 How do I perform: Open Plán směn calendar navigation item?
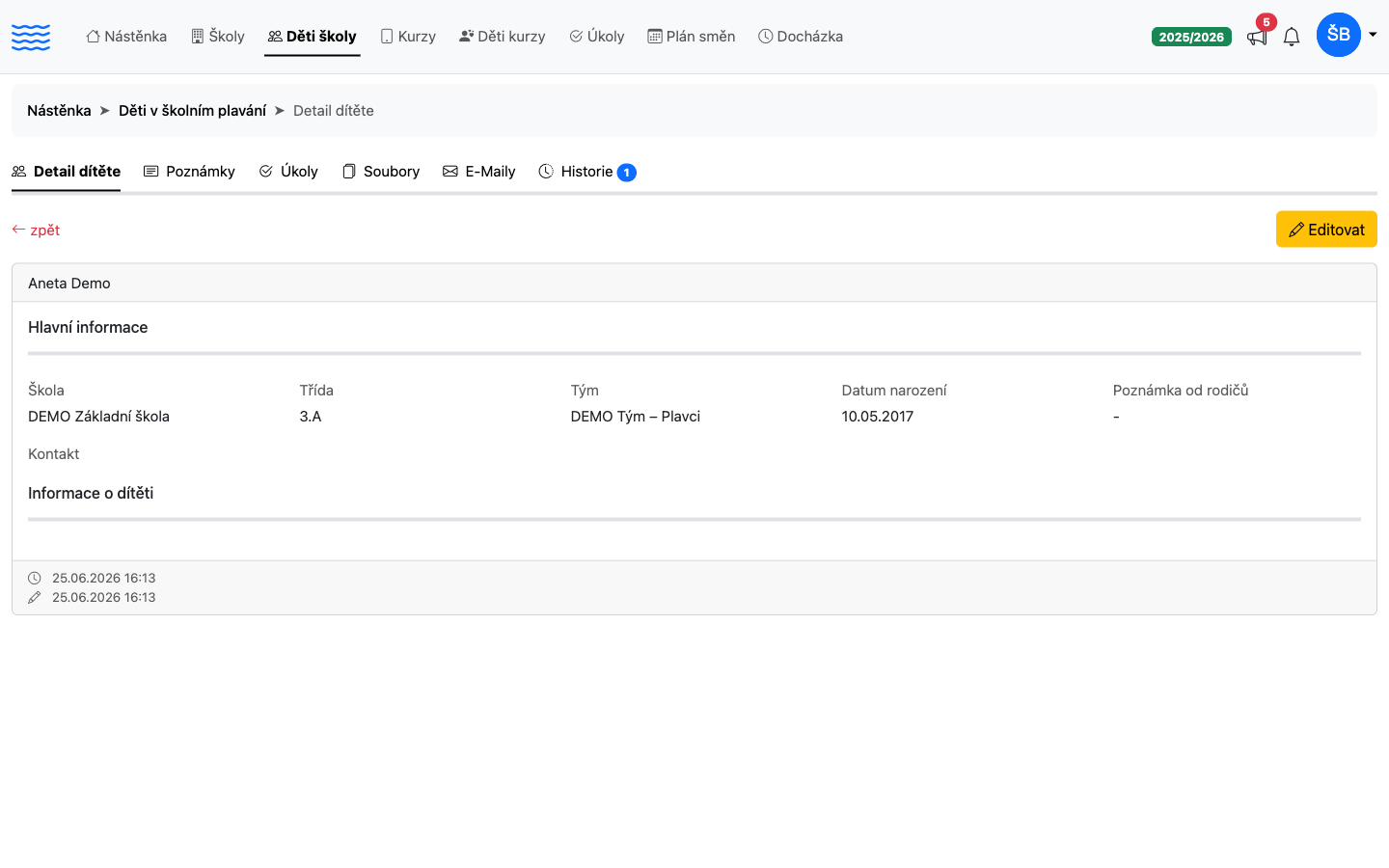pyautogui.click(x=692, y=37)
